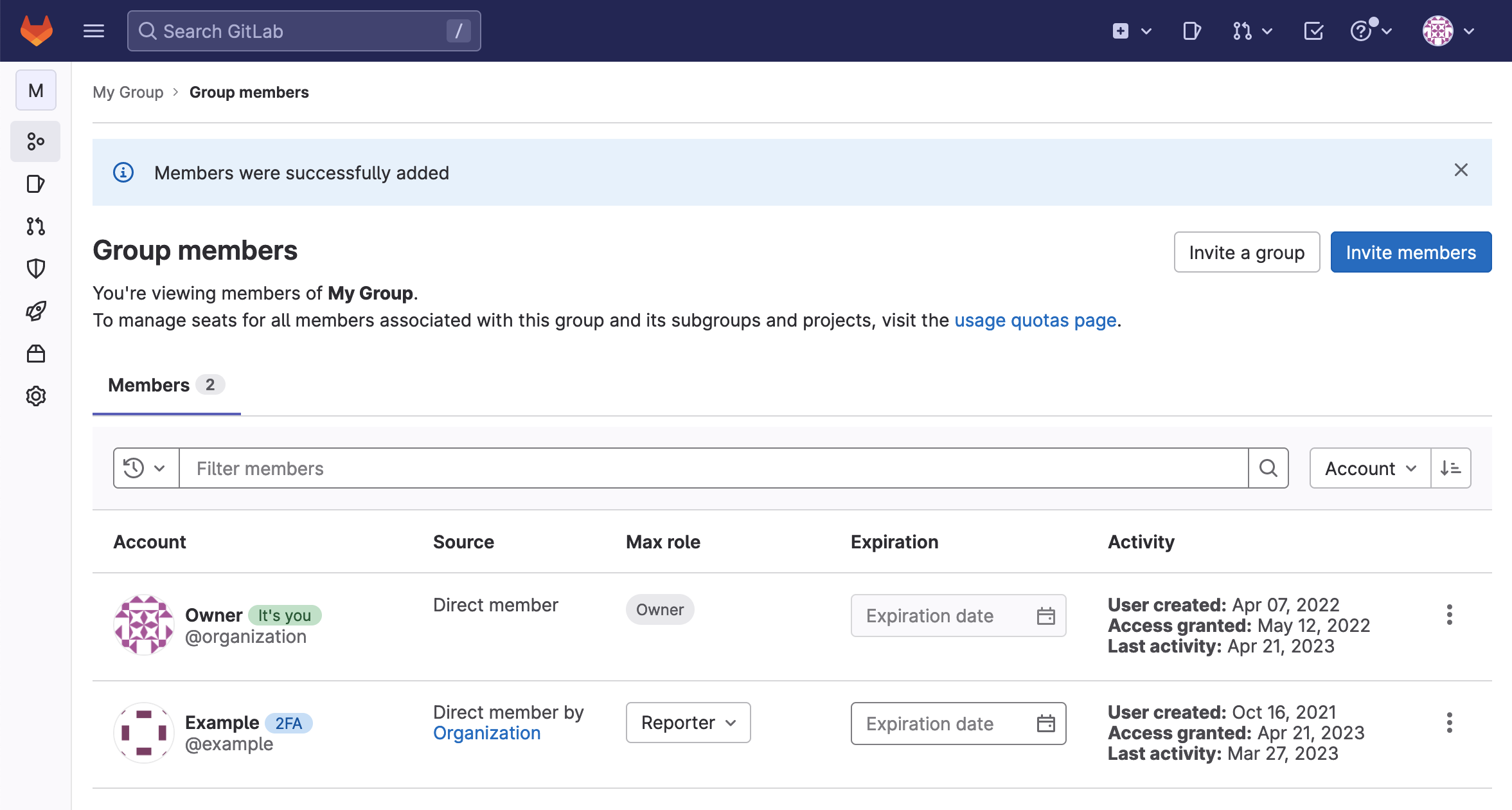Click the Group members page heading
This screenshot has width=1512, height=810.
click(x=195, y=250)
